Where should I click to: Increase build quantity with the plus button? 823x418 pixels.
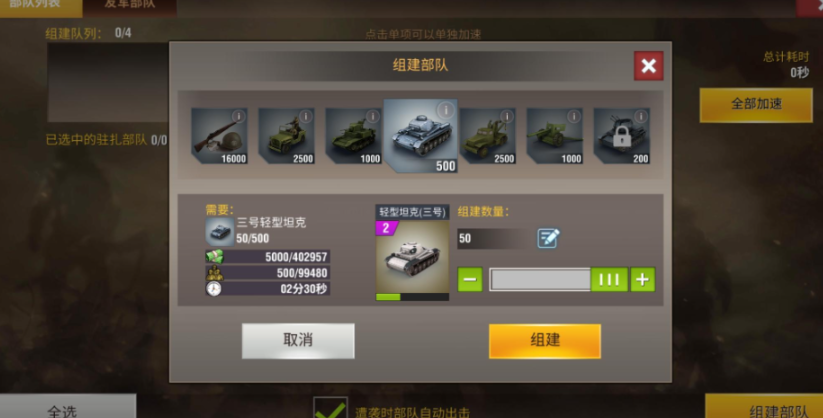(642, 279)
